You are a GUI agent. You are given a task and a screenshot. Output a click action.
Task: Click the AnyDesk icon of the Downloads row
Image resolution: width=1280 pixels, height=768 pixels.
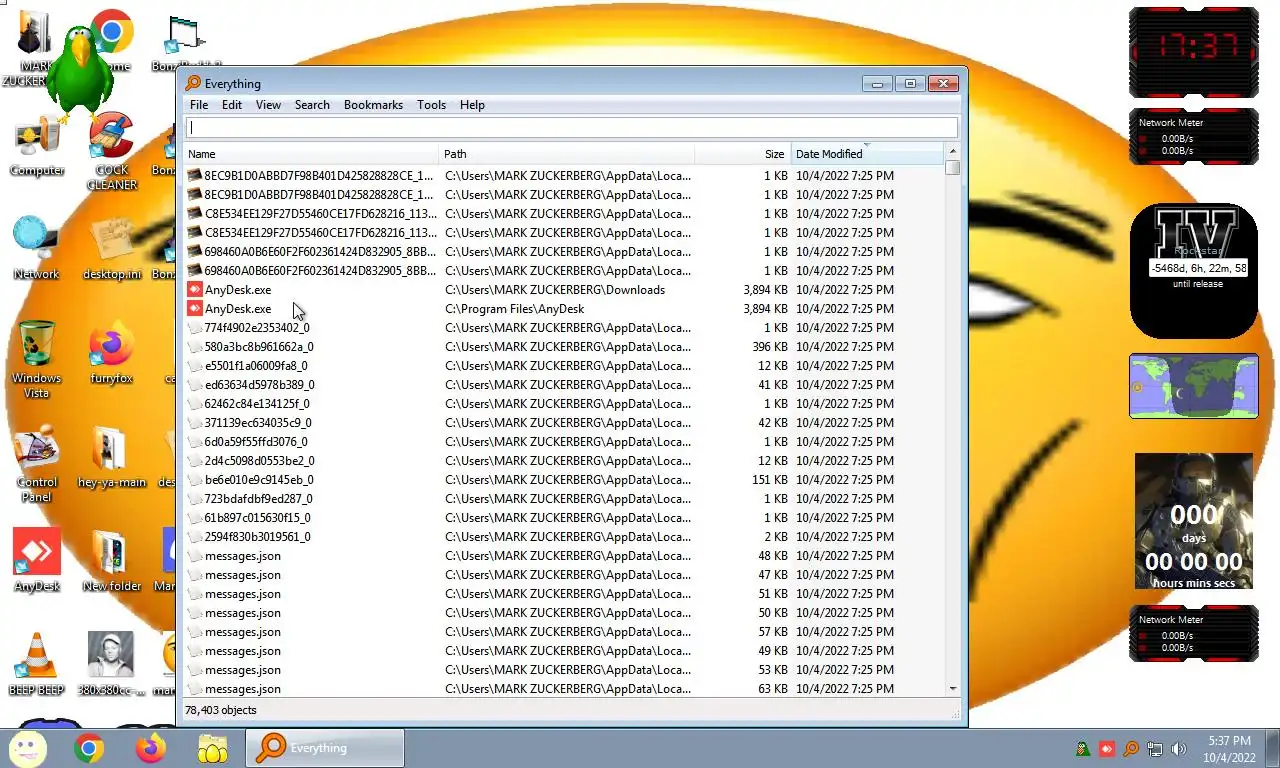click(195, 290)
